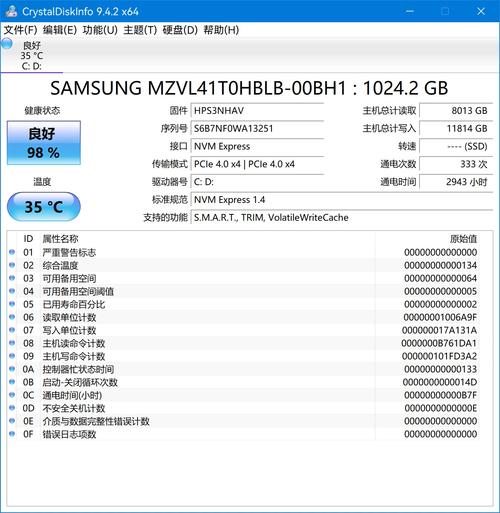
Task: Open the 帮助(H) menu
Action: [x=221, y=30]
